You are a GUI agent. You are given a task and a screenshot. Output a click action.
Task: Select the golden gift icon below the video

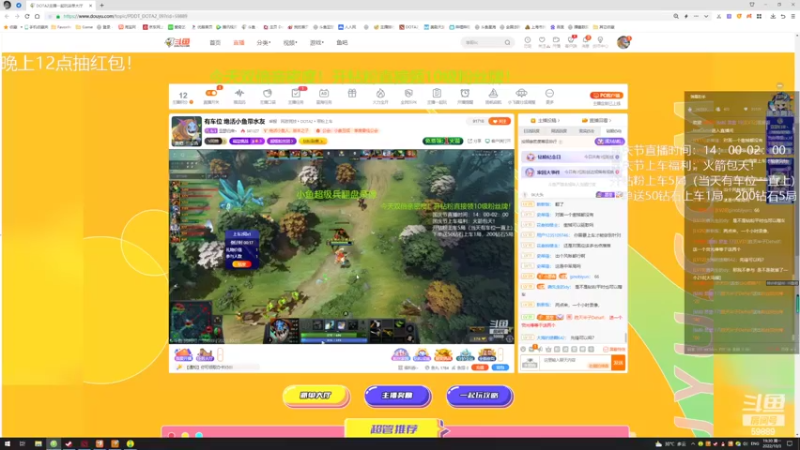(x=443, y=354)
